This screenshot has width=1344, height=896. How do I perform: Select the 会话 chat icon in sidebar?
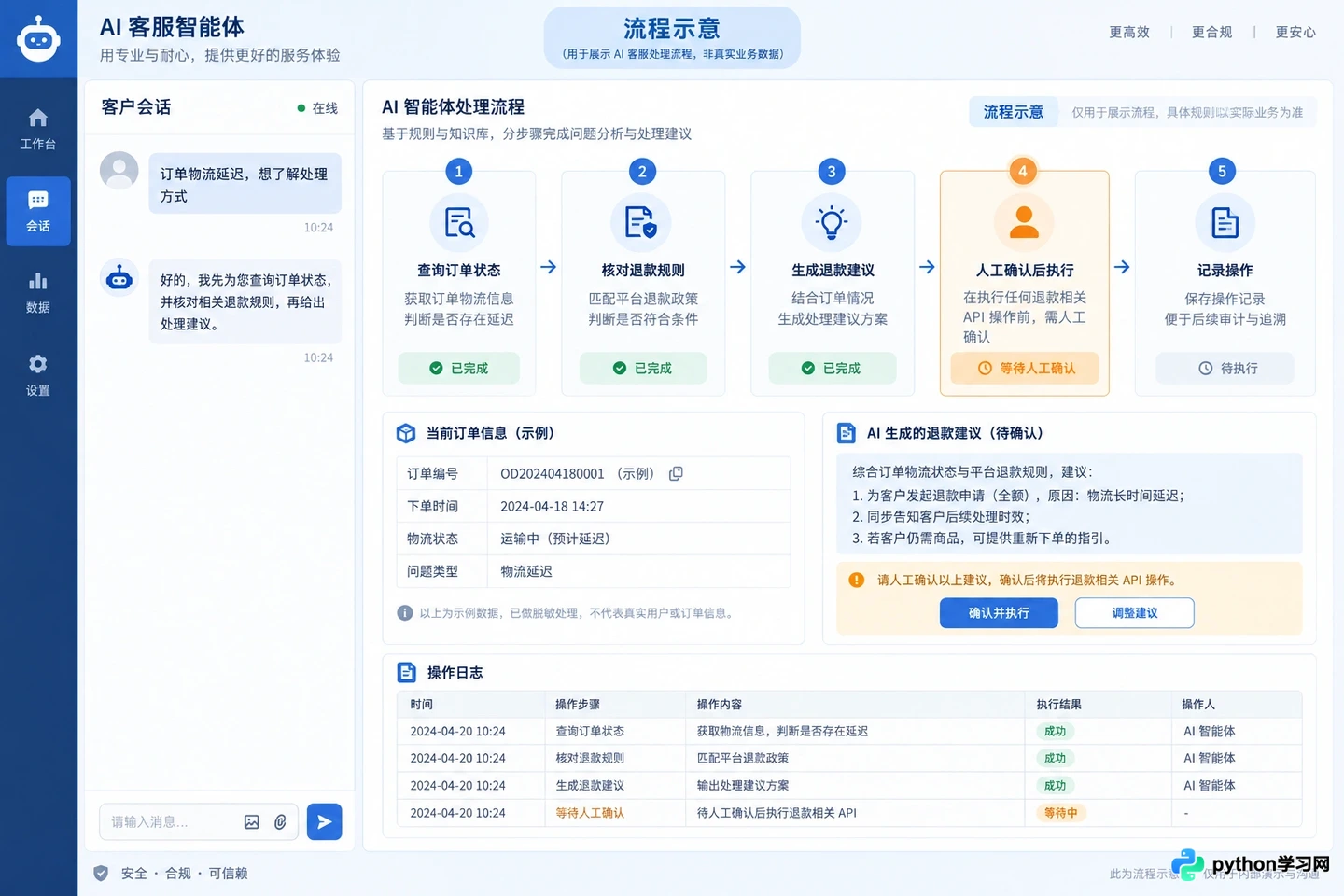pos(38,200)
